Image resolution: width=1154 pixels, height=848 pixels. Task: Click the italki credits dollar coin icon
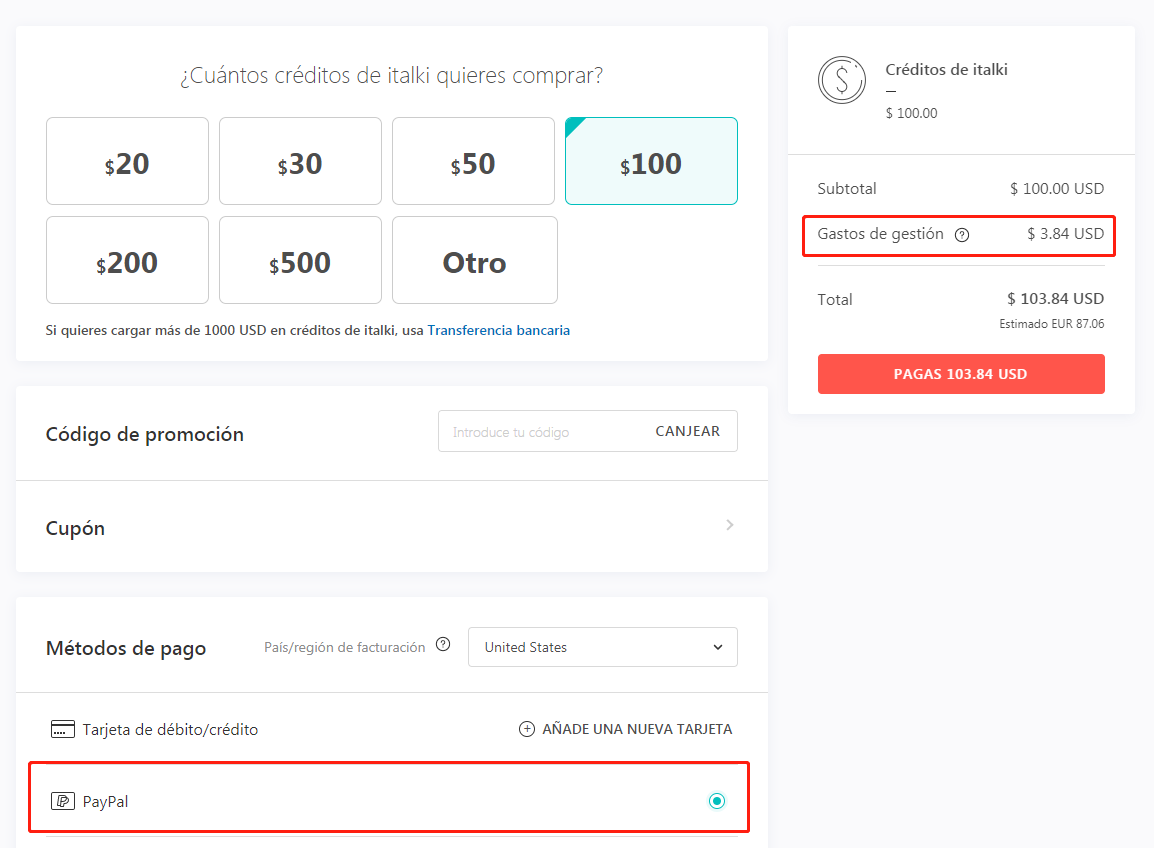[x=842, y=80]
